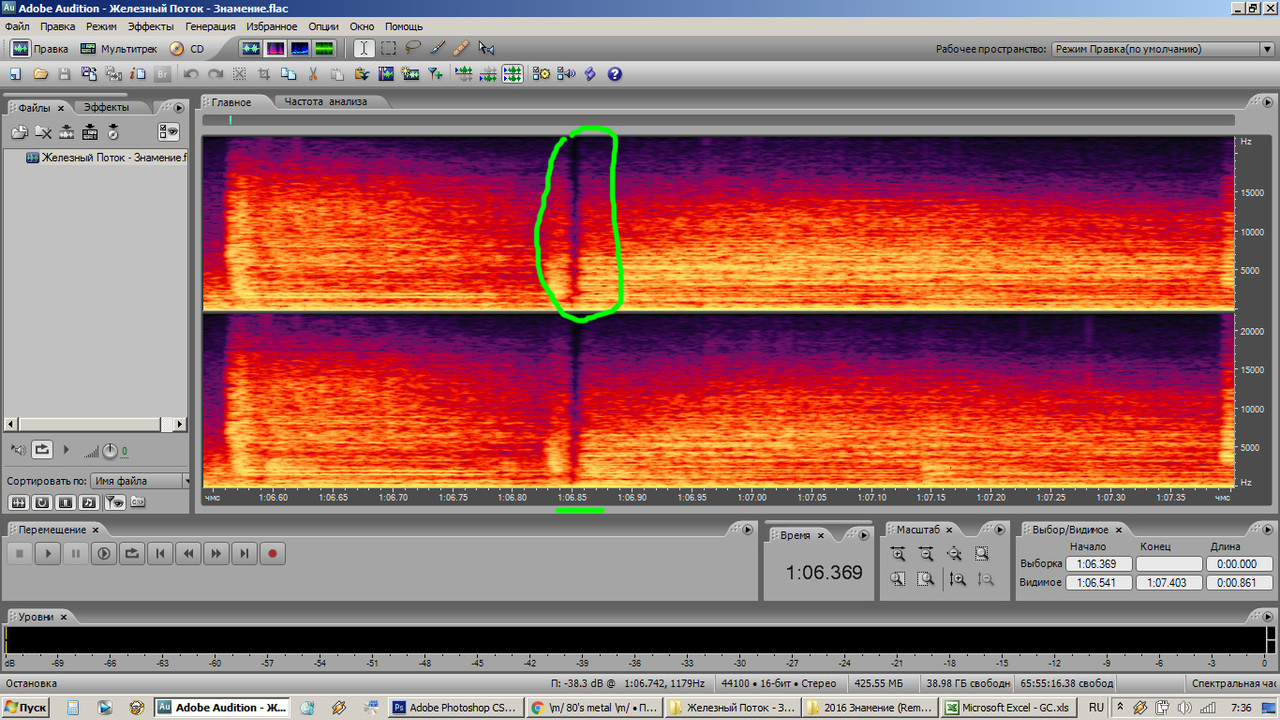Open the Генерация menu
Viewport: 1280px width, 720px height.
[210, 26]
